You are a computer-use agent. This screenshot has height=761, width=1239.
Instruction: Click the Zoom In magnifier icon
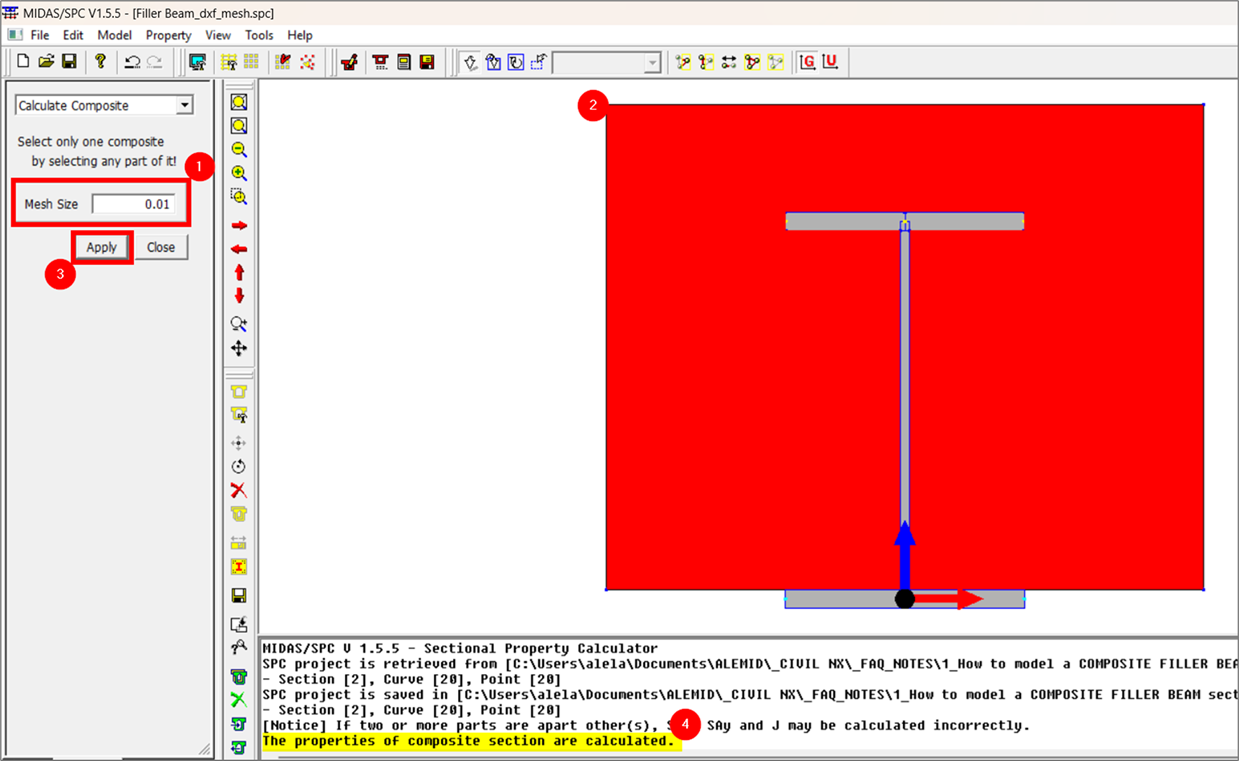pos(239,173)
